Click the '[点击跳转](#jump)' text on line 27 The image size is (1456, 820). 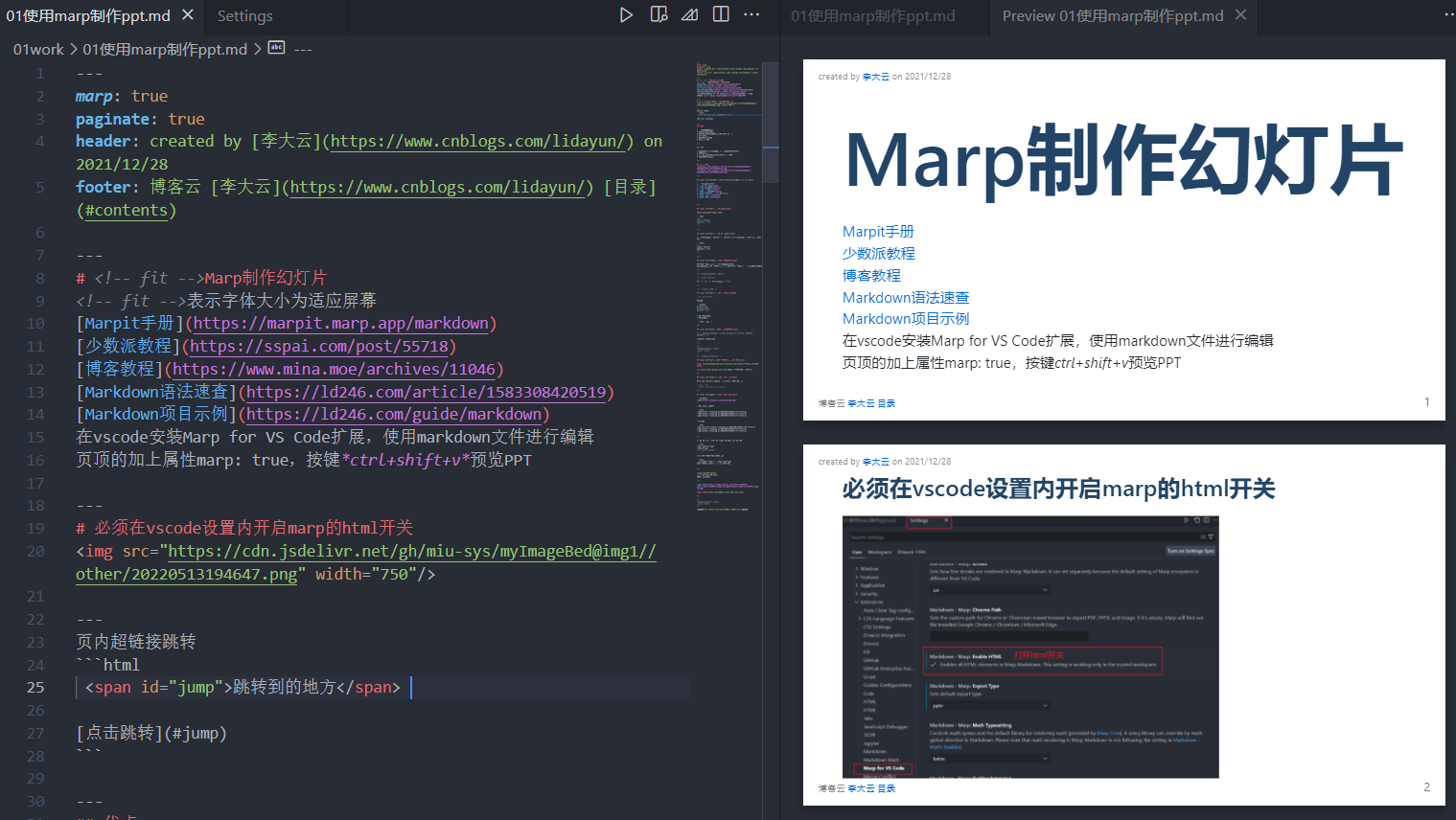pos(151,734)
